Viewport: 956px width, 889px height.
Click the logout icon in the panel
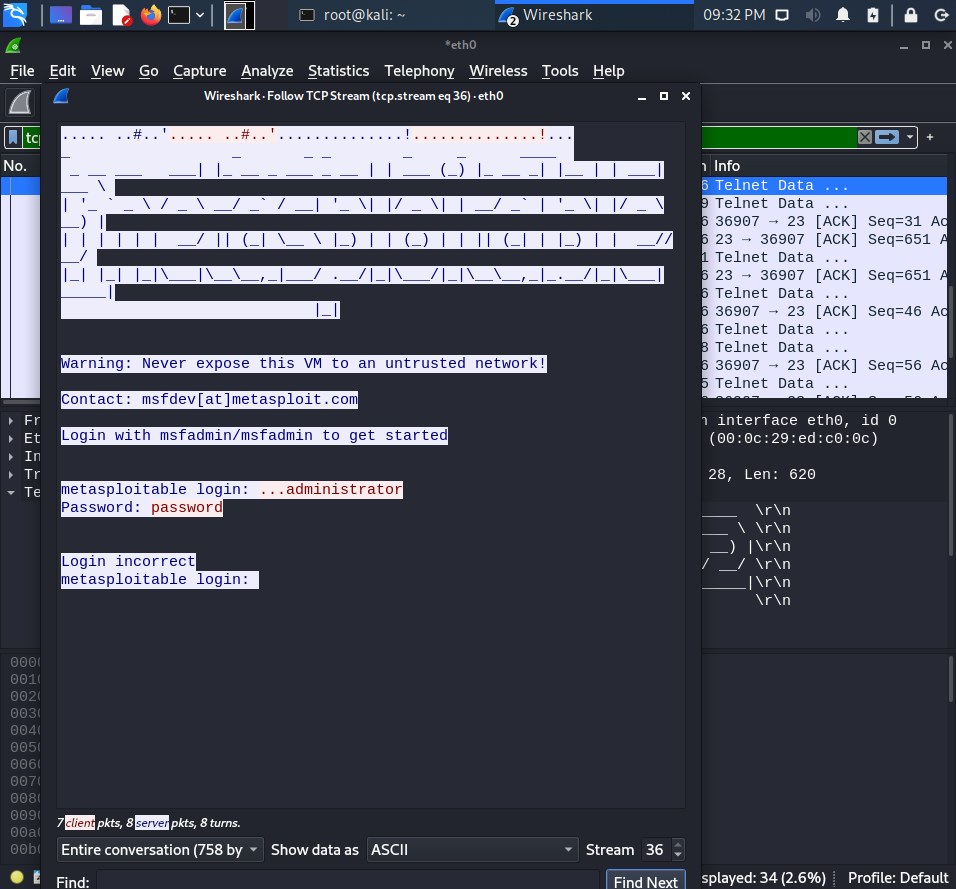click(941, 15)
